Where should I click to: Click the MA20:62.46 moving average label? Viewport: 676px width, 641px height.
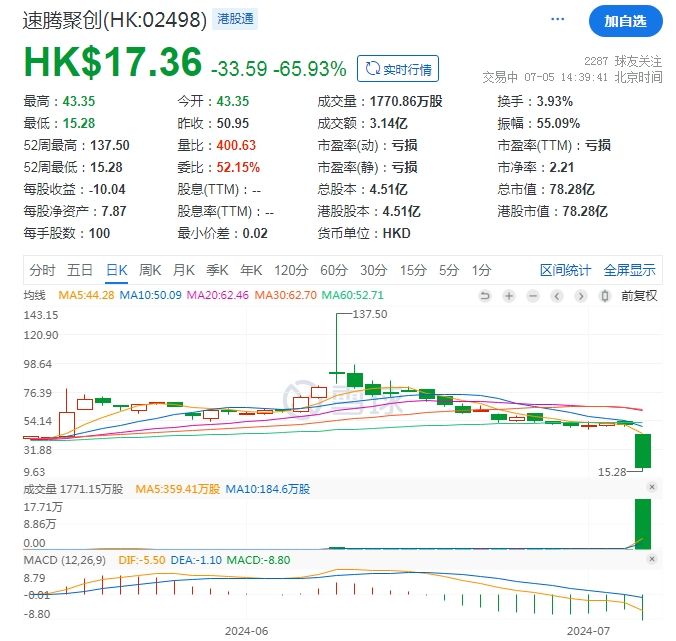[x=218, y=295]
